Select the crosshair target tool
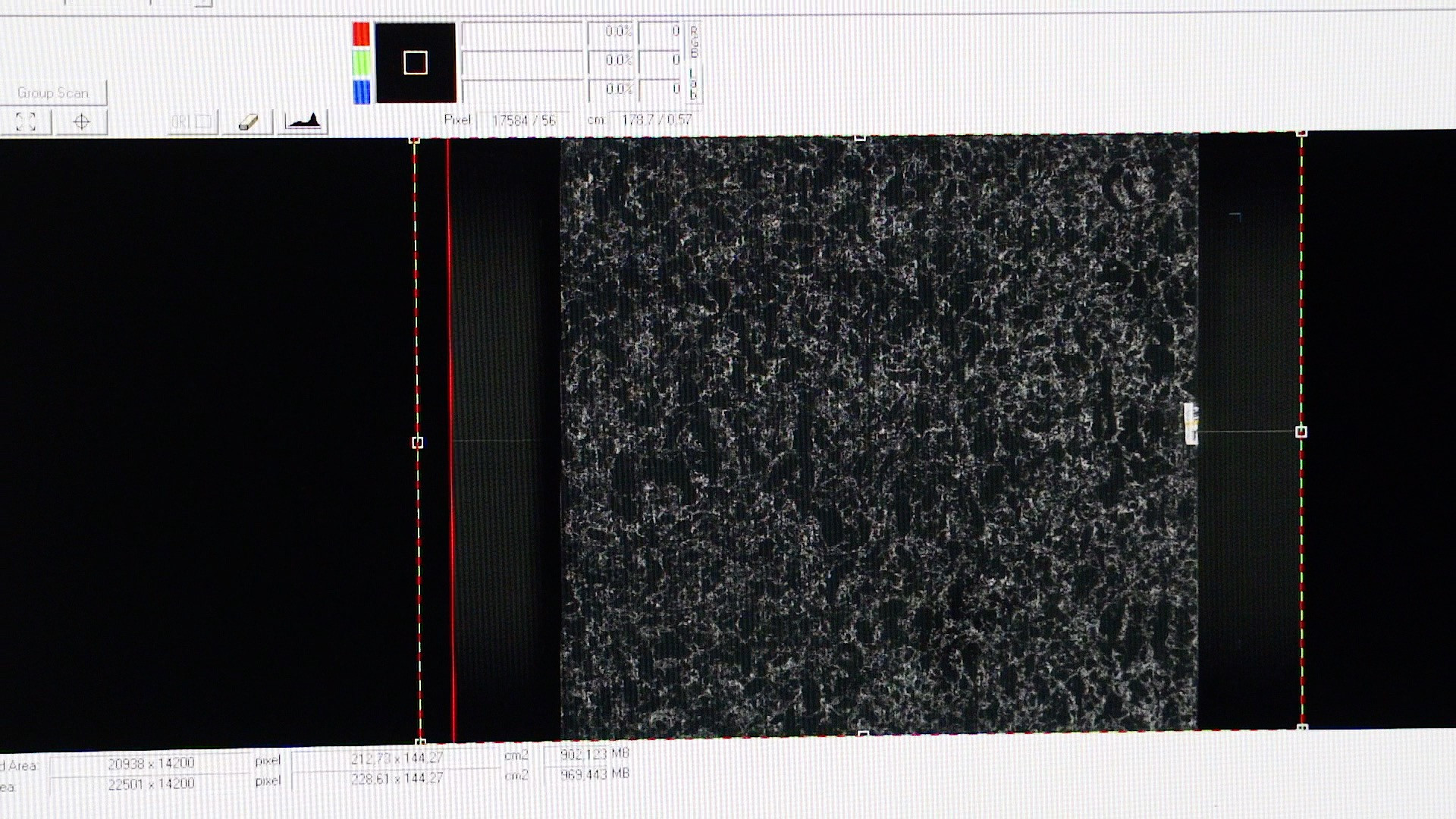 (81, 122)
